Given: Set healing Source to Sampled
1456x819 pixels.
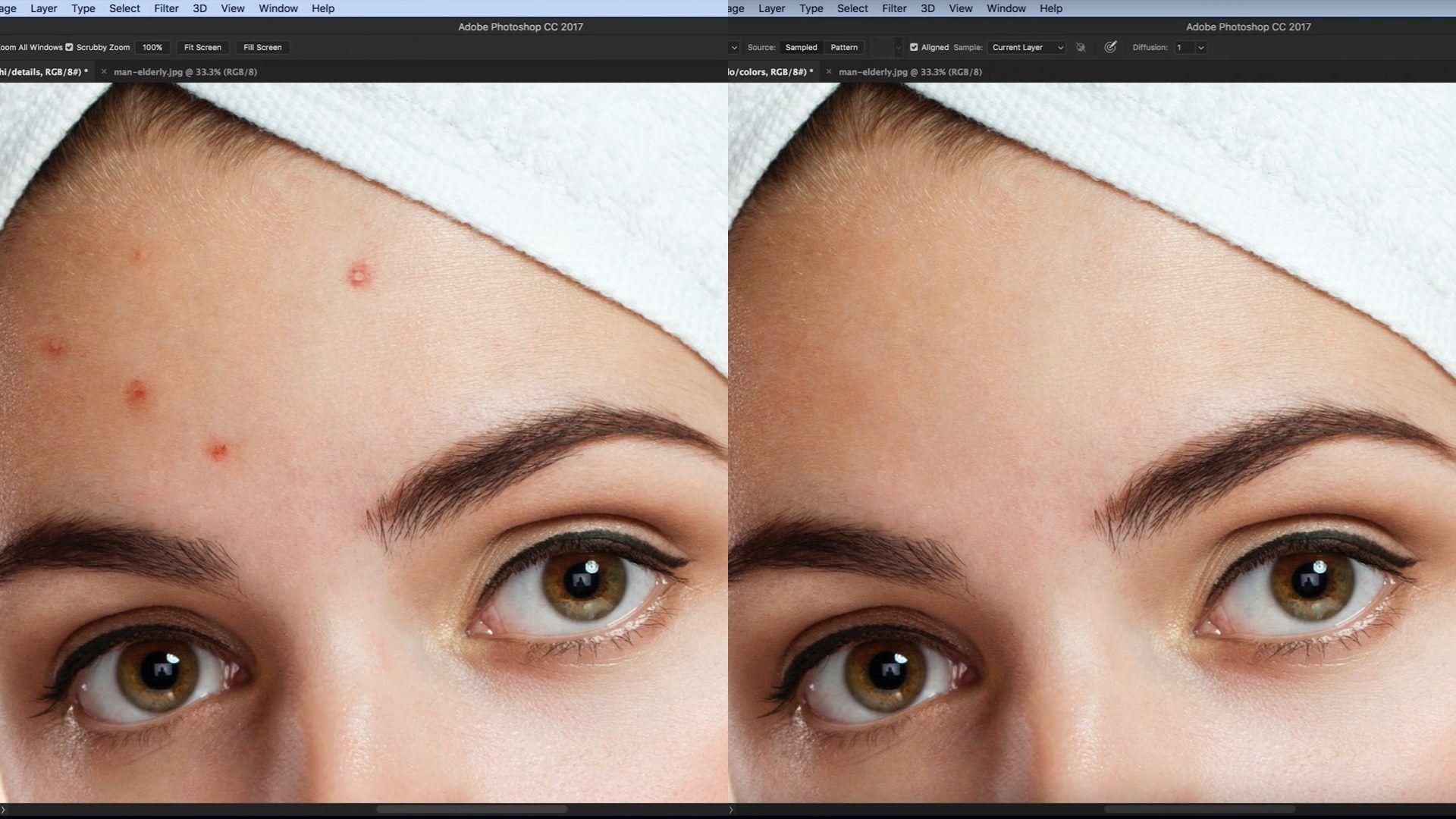Looking at the screenshot, I should [800, 47].
